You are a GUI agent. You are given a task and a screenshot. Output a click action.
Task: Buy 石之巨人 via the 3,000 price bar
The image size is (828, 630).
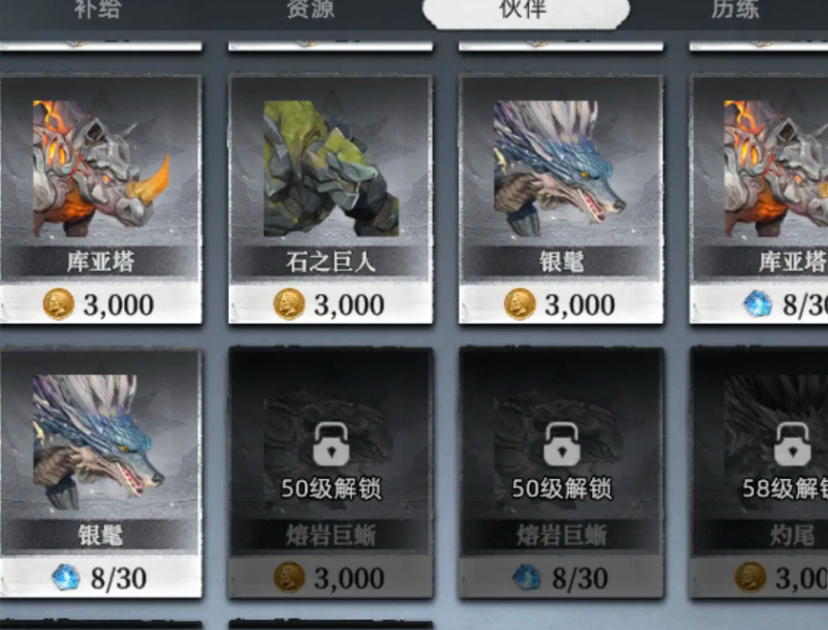coord(331,304)
